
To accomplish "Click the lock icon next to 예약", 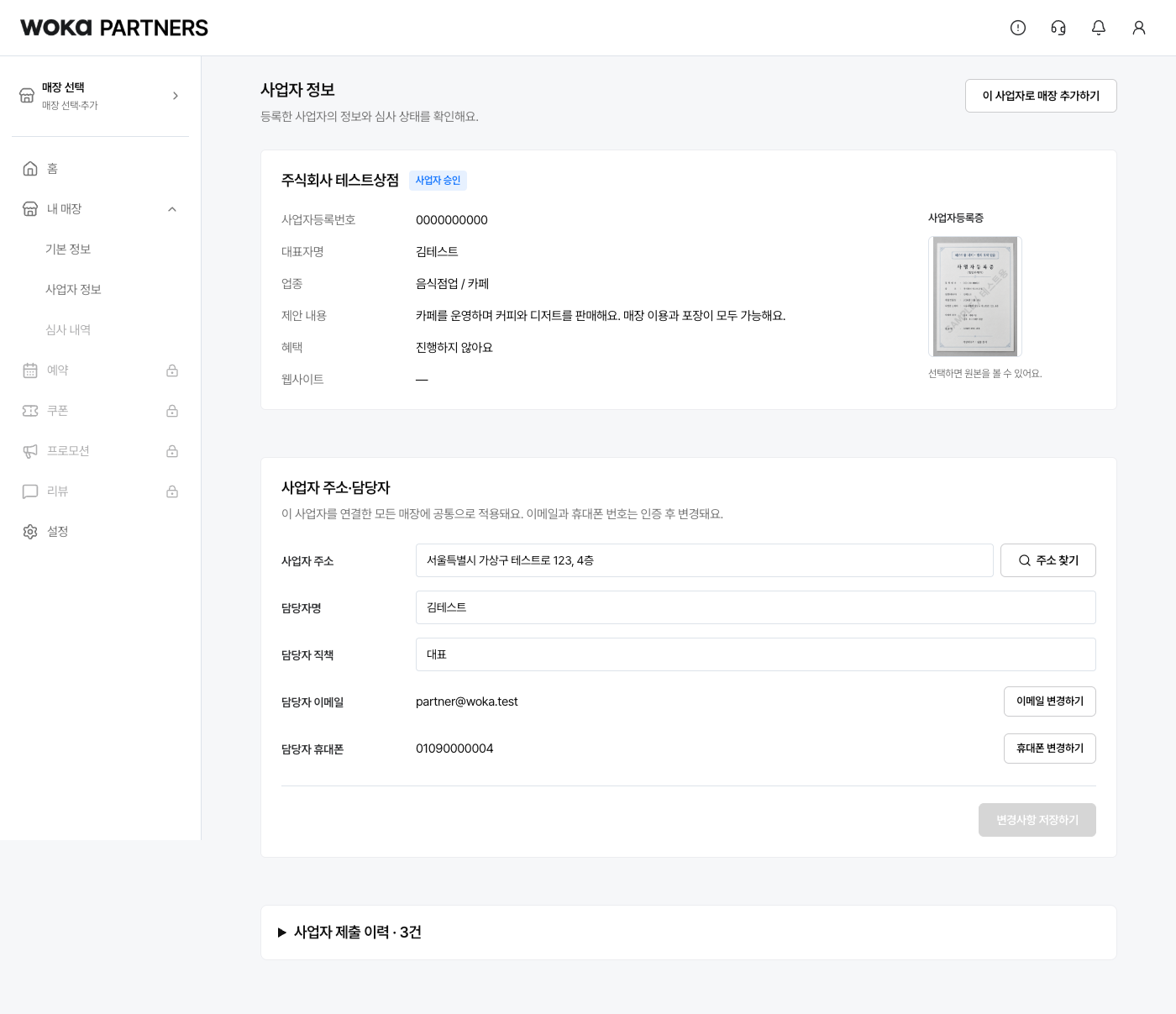I will point(172,370).
